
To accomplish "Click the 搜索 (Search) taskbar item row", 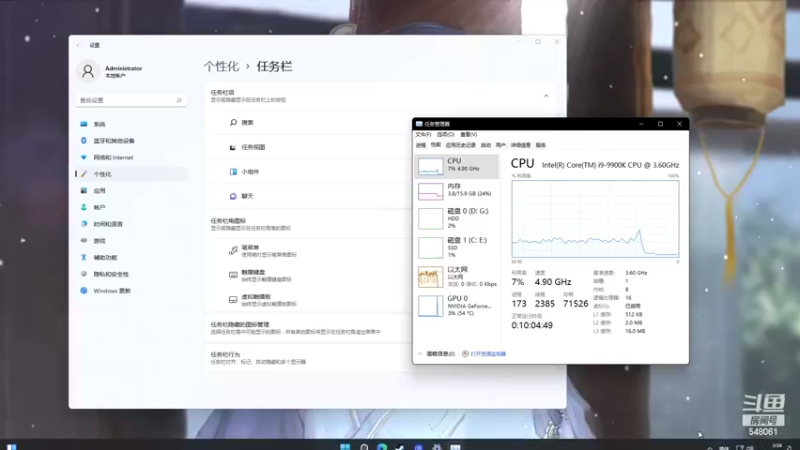I will tap(309, 122).
